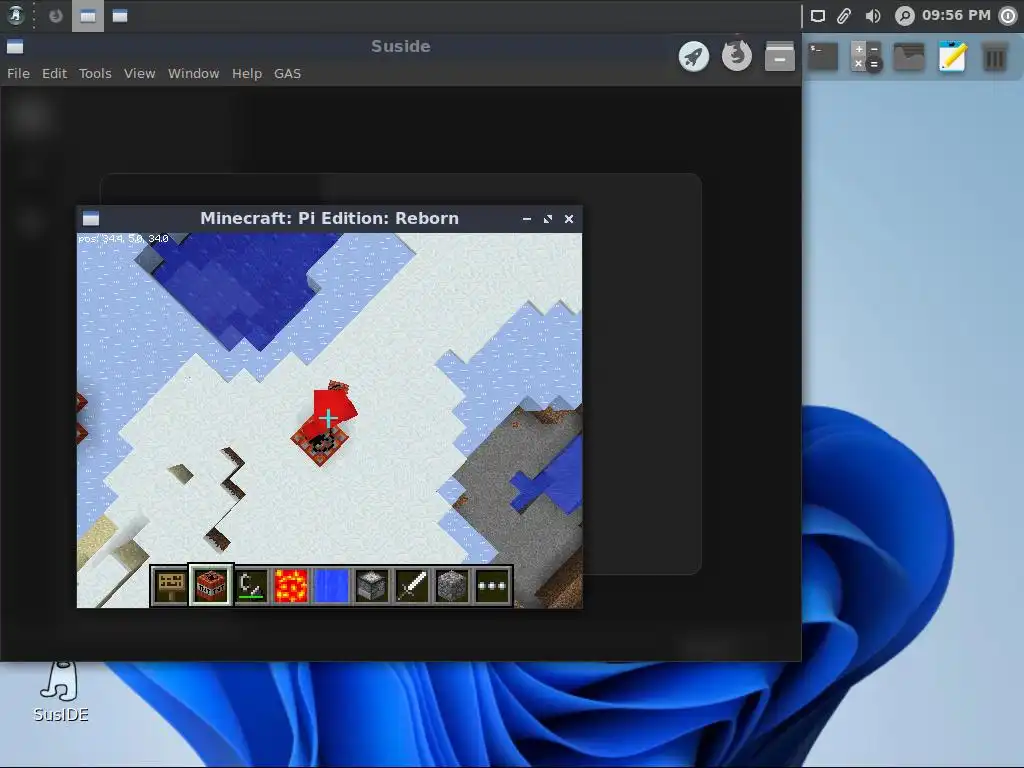This screenshot has height=768, width=1024.
Task: Open the terminal icon in dock
Action: (x=823, y=56)
